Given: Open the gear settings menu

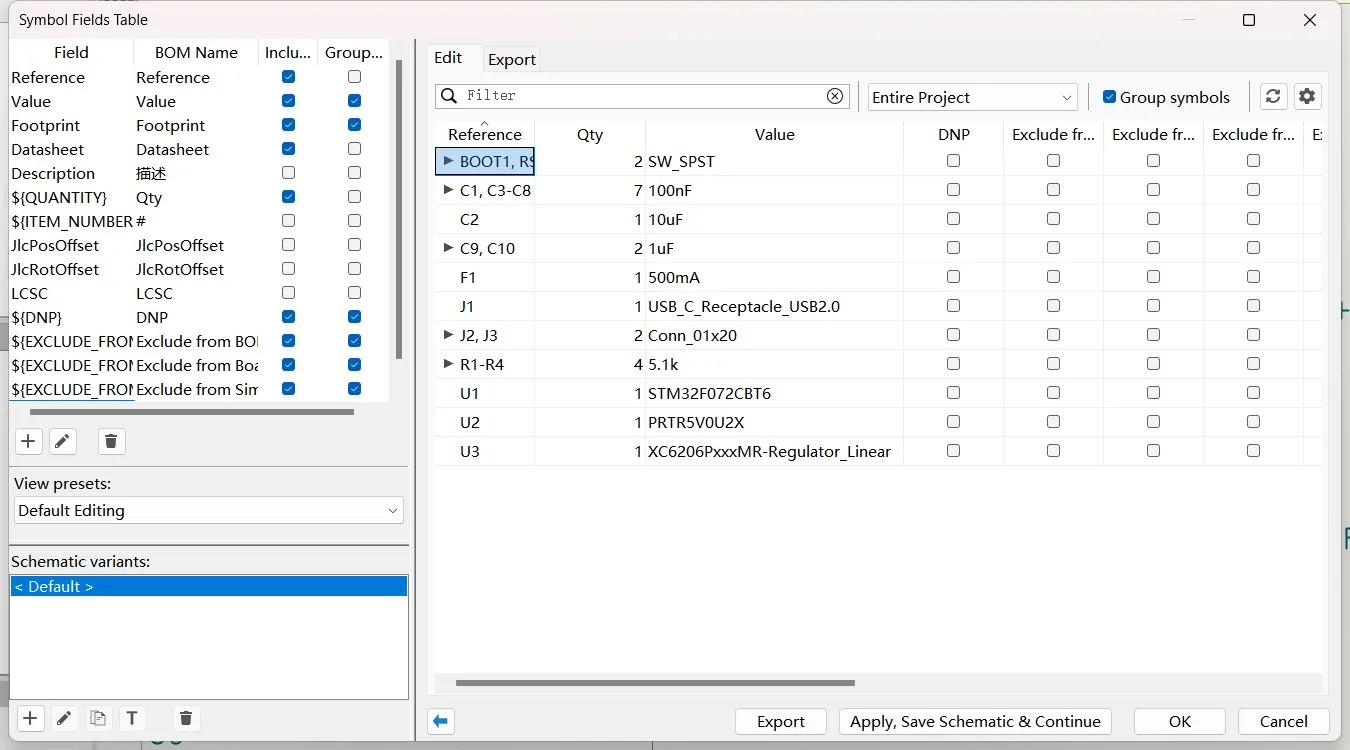Looking at the screenshot, I should (x=1307, y=96).
